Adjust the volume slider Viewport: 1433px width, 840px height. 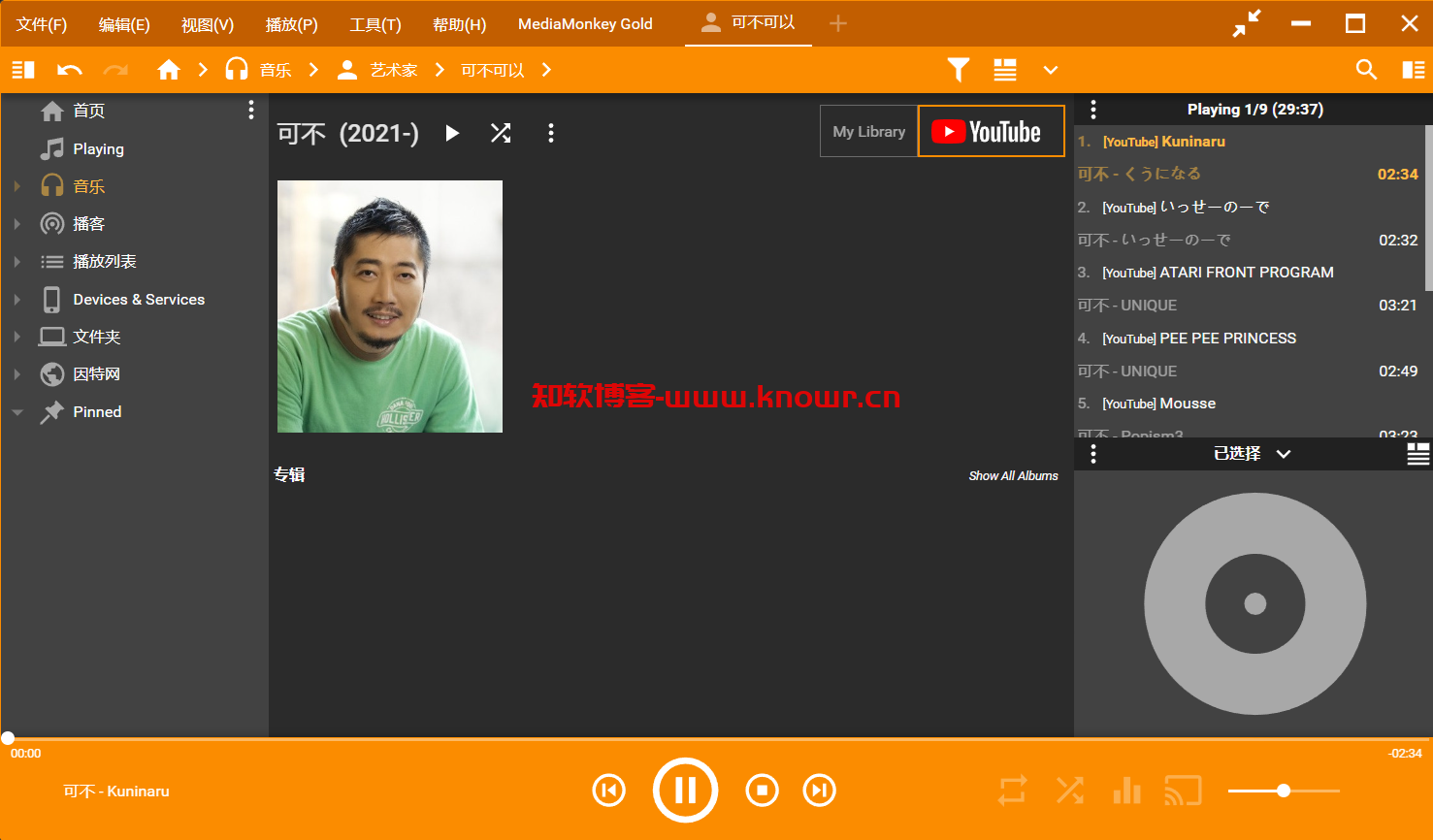pos(1284,791)
